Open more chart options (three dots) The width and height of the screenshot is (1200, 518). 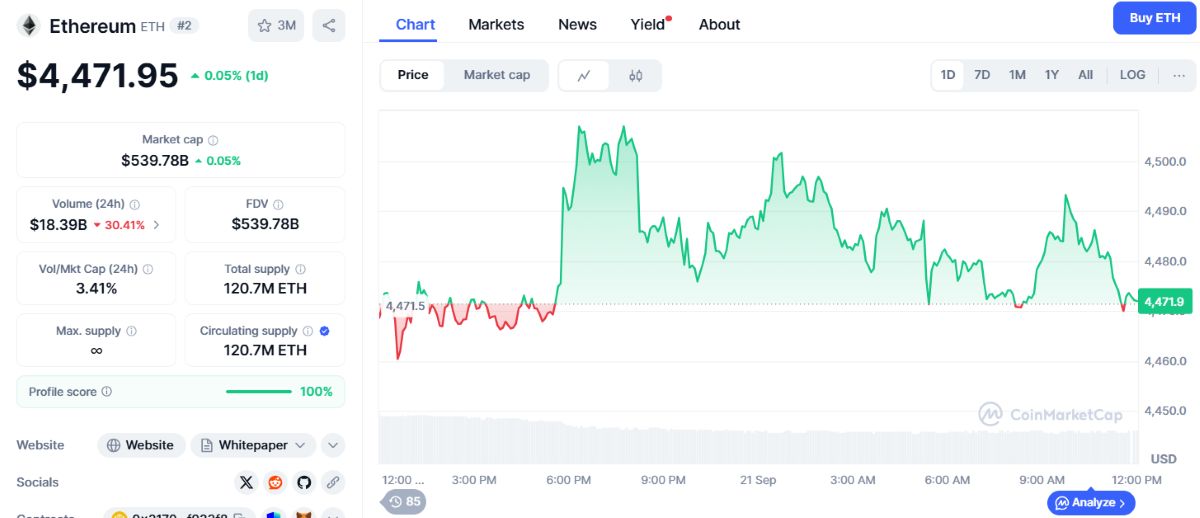point(1179,75)
